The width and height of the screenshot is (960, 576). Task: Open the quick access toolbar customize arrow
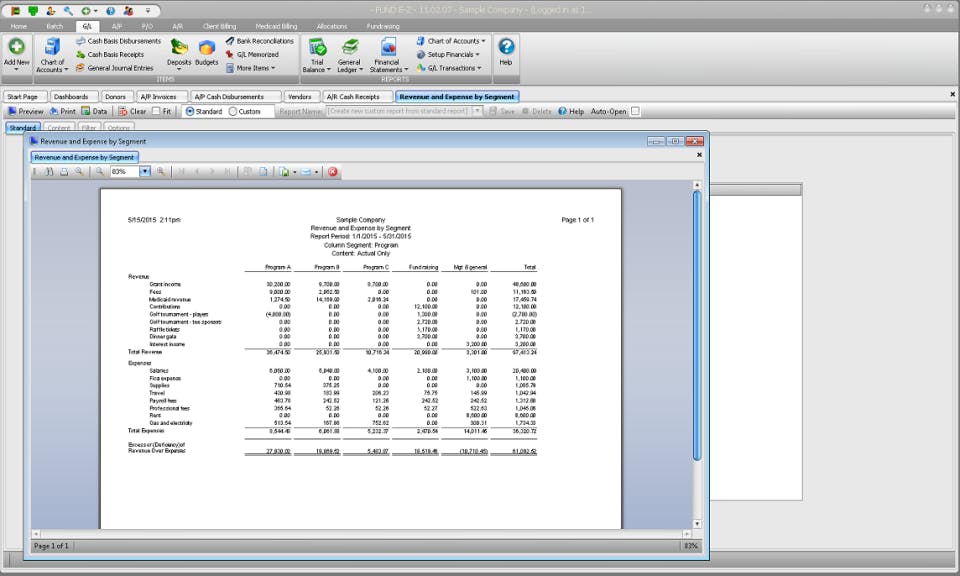(148, 11)
